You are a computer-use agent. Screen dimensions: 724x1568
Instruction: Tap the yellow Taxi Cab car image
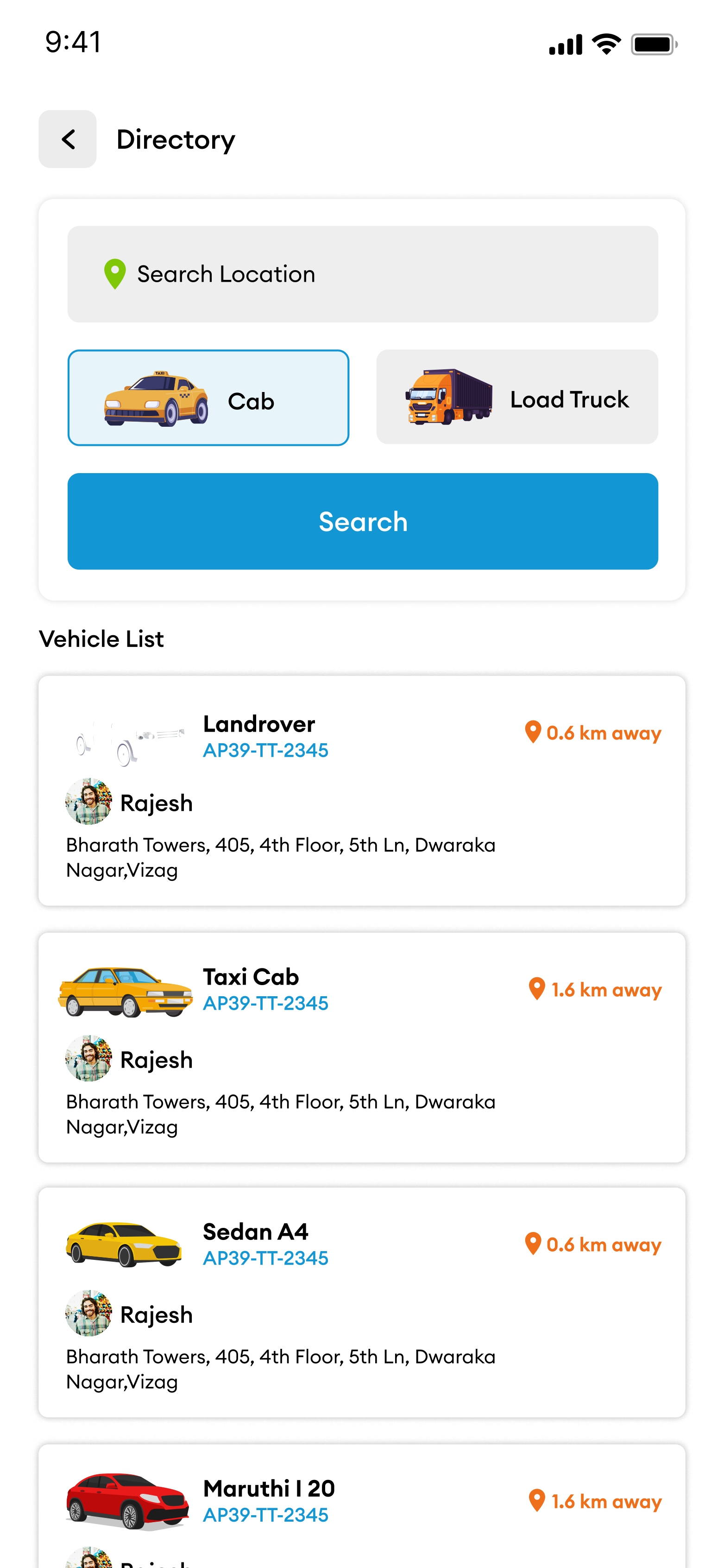126,992
